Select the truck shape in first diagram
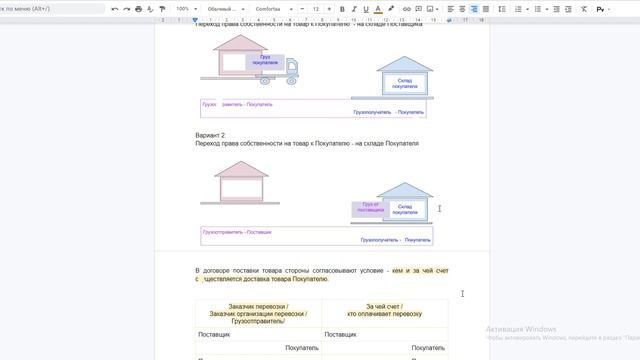640x360 pixels. click(291, 72)
